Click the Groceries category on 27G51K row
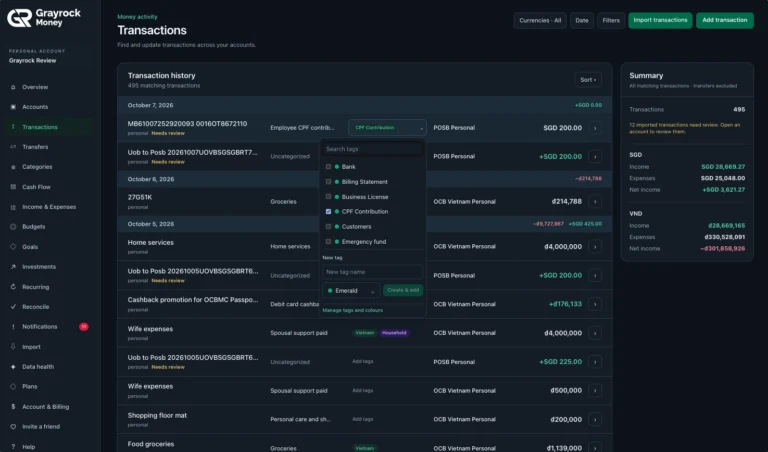The width and height of the screenshot is (768, 452). (x=283, y=202)
